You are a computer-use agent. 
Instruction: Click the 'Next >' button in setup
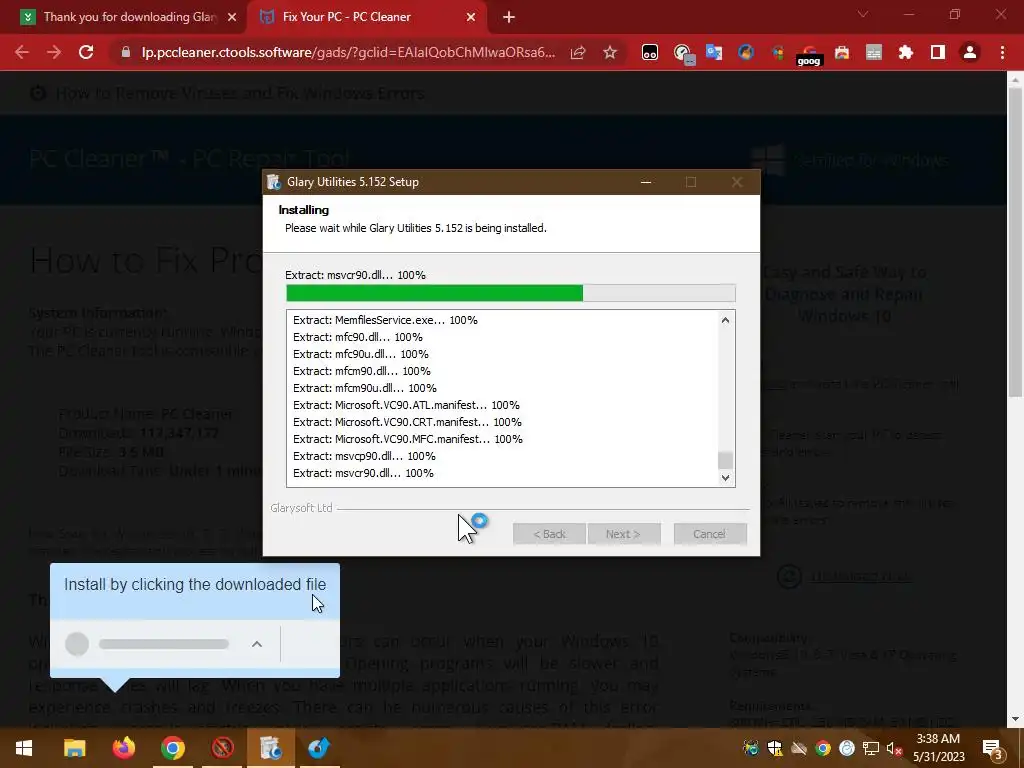tap(624, 534)
